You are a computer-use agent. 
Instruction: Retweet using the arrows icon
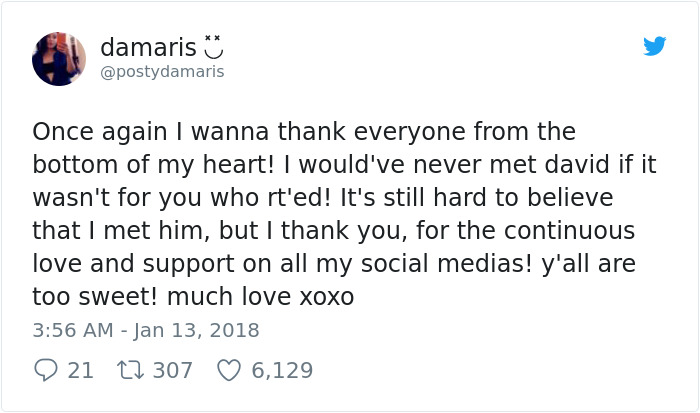(130, 370)
